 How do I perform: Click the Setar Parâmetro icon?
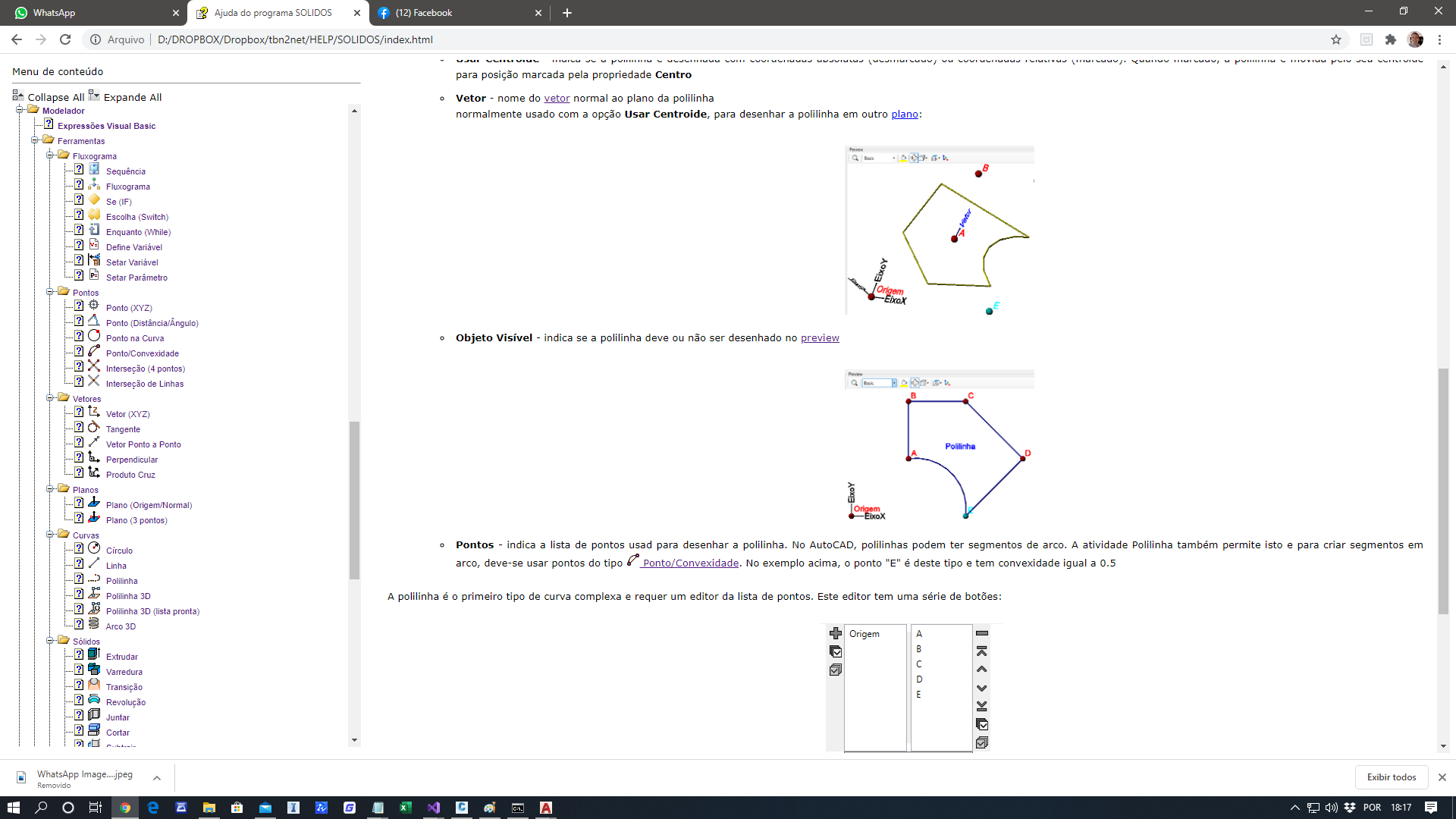point(94,275)
